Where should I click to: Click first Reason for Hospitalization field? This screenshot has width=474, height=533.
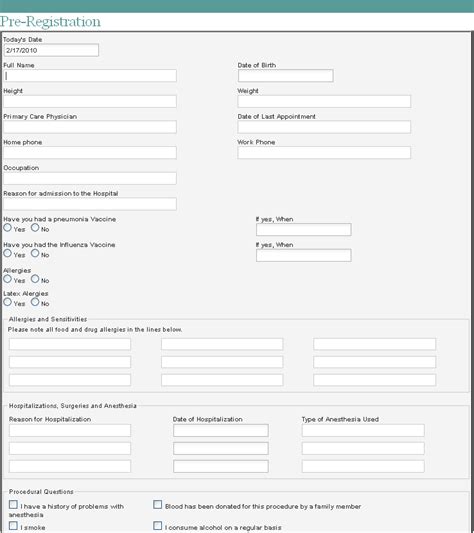(x=70, y=430)
